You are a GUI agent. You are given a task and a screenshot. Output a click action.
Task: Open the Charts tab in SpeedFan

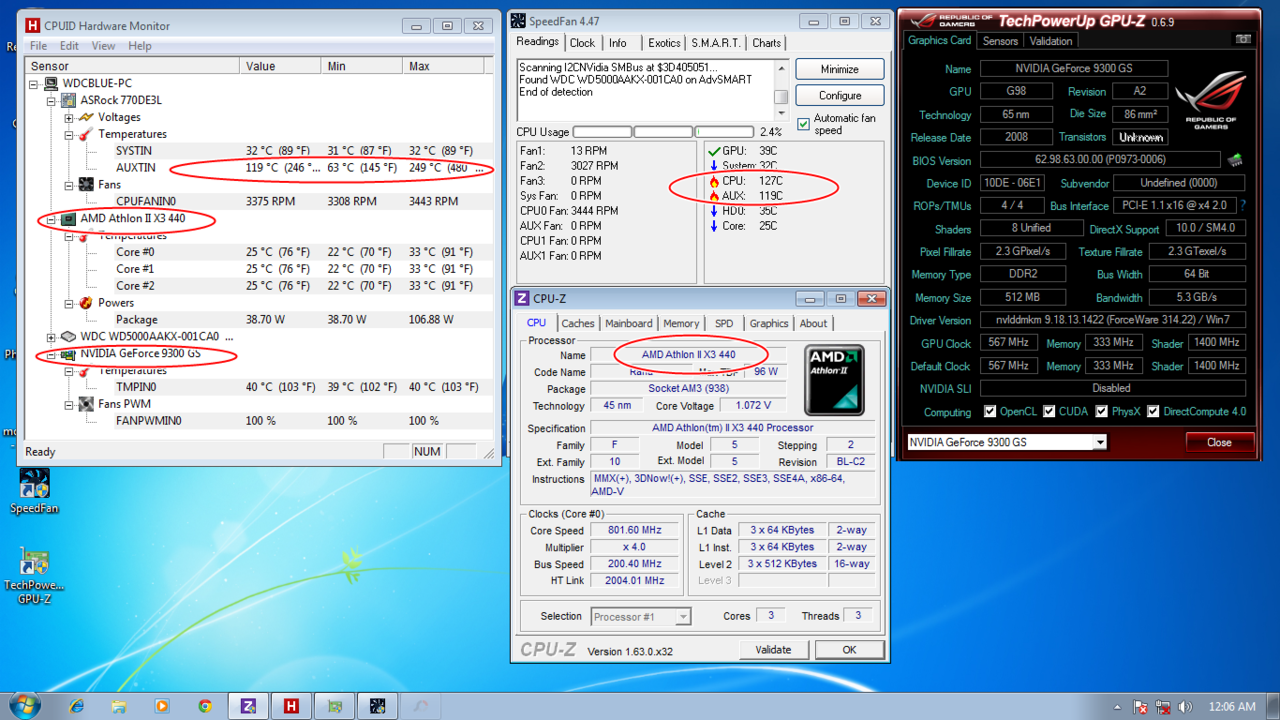pyautogui.click(x=767, y=43)
